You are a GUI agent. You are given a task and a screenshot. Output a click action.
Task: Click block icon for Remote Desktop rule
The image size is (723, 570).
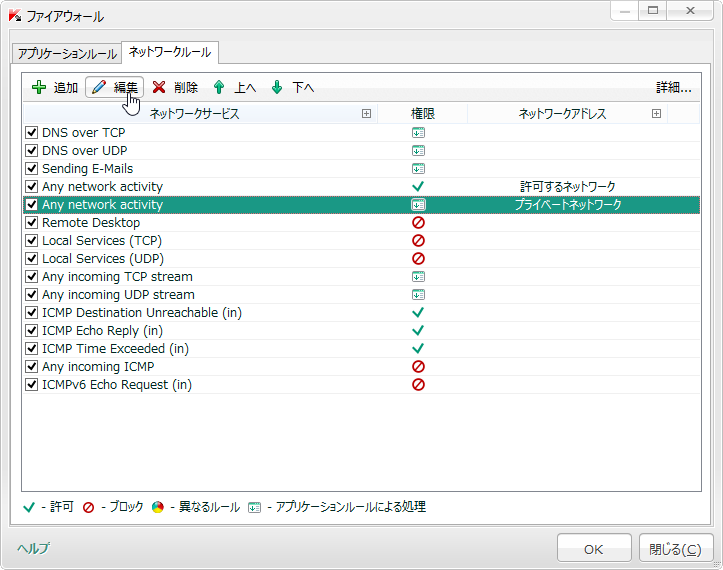coord(418,223)
